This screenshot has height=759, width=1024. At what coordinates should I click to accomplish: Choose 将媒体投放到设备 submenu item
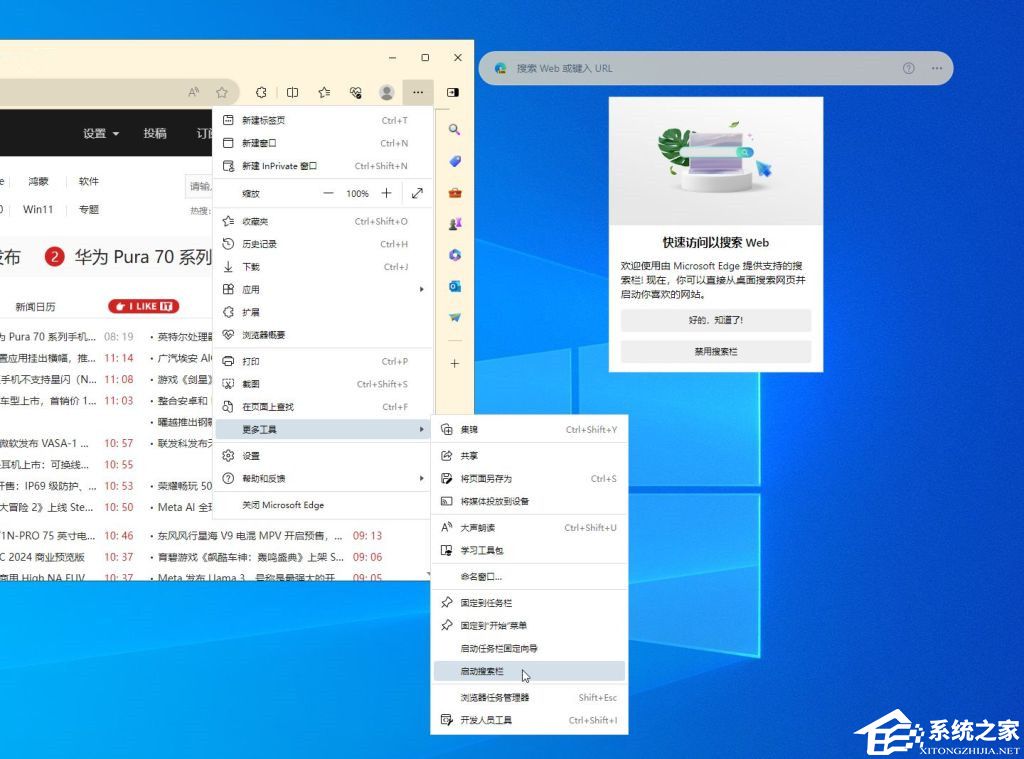point(529,502)
